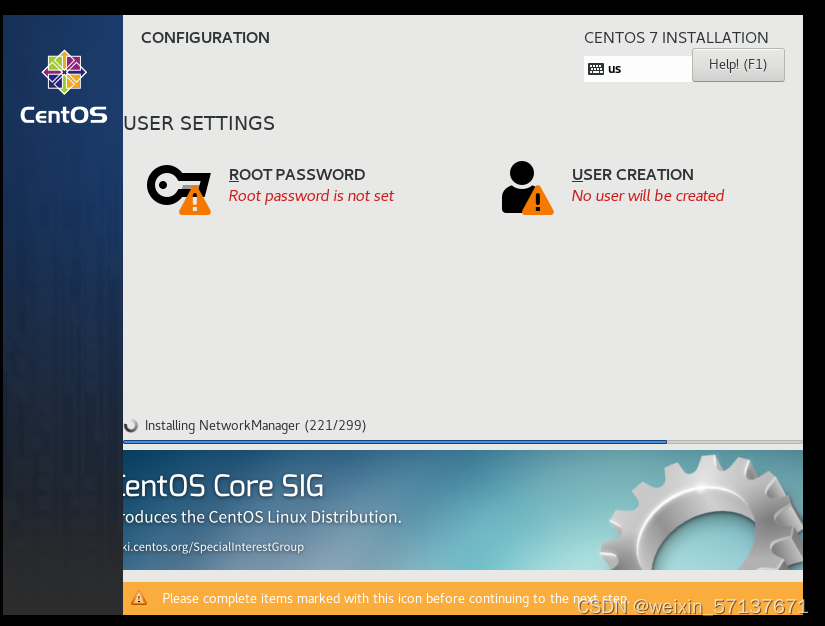Click the warning triangle in orange bar

[x=139, y=598]
